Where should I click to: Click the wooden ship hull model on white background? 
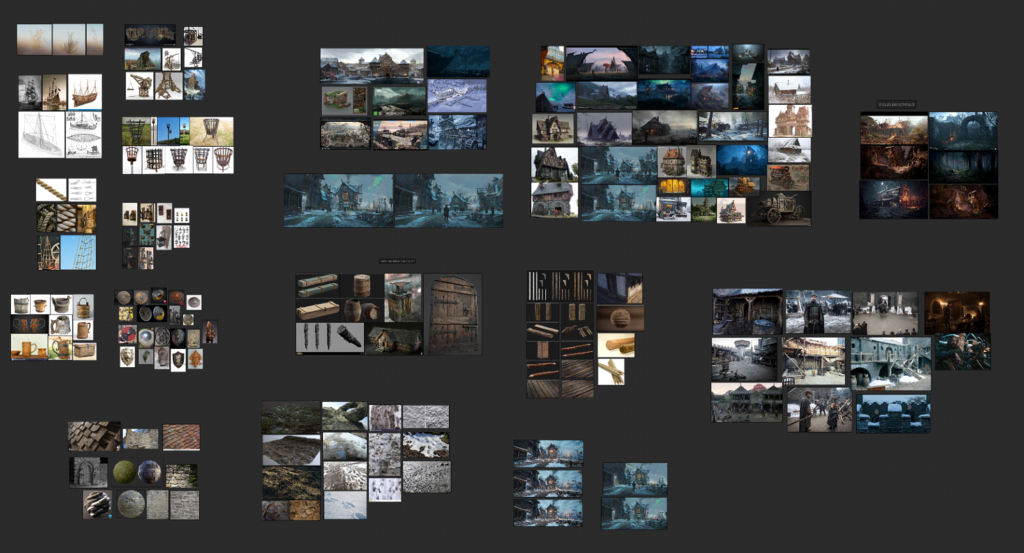[85, 92]
